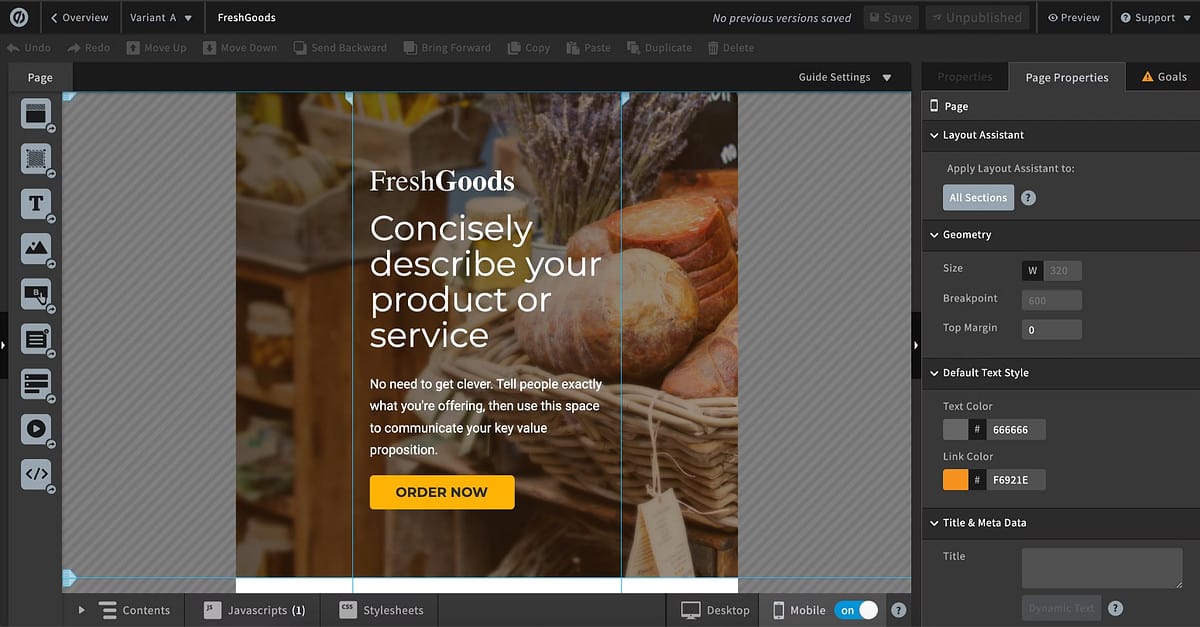Open the Variant A dropdown
1200x627 pixels.
click(x=161, y=17)
